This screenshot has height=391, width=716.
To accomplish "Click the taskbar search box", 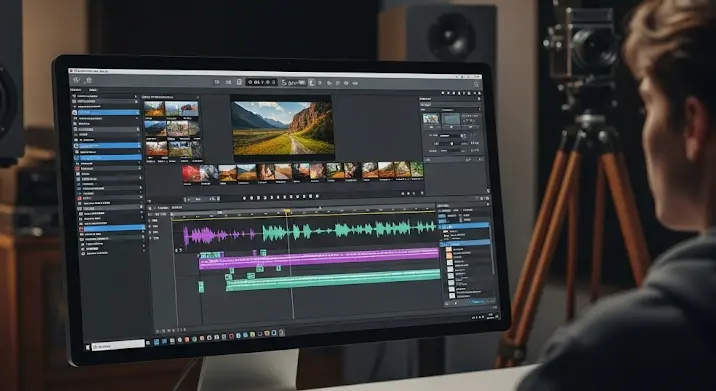I will tap(118, 345).
